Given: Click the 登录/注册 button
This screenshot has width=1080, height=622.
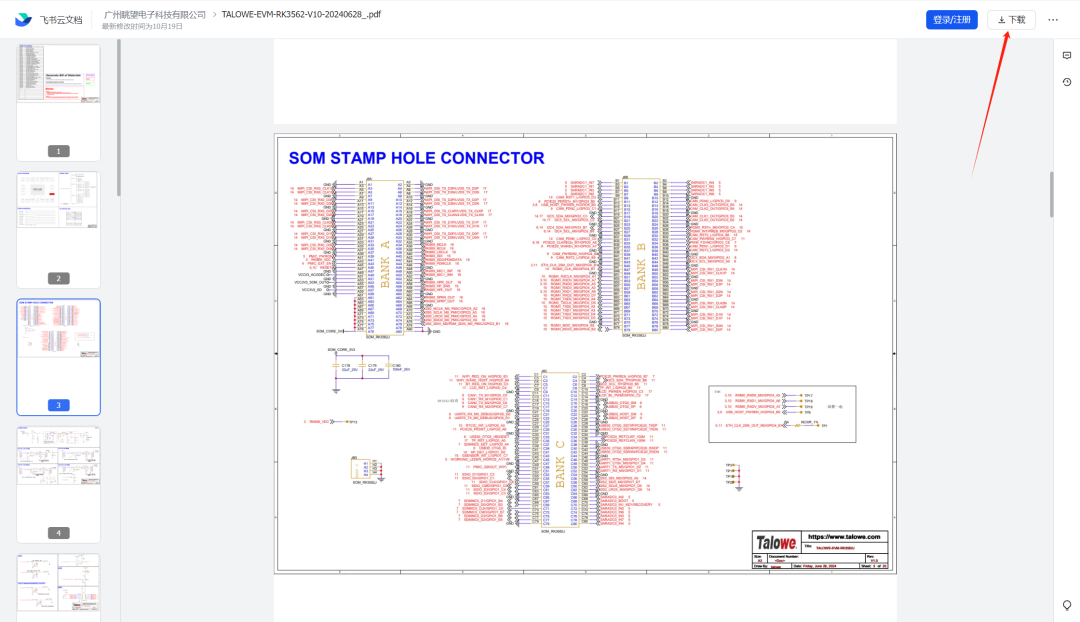Looking at the screenshot, I should (x=951, y=18).
